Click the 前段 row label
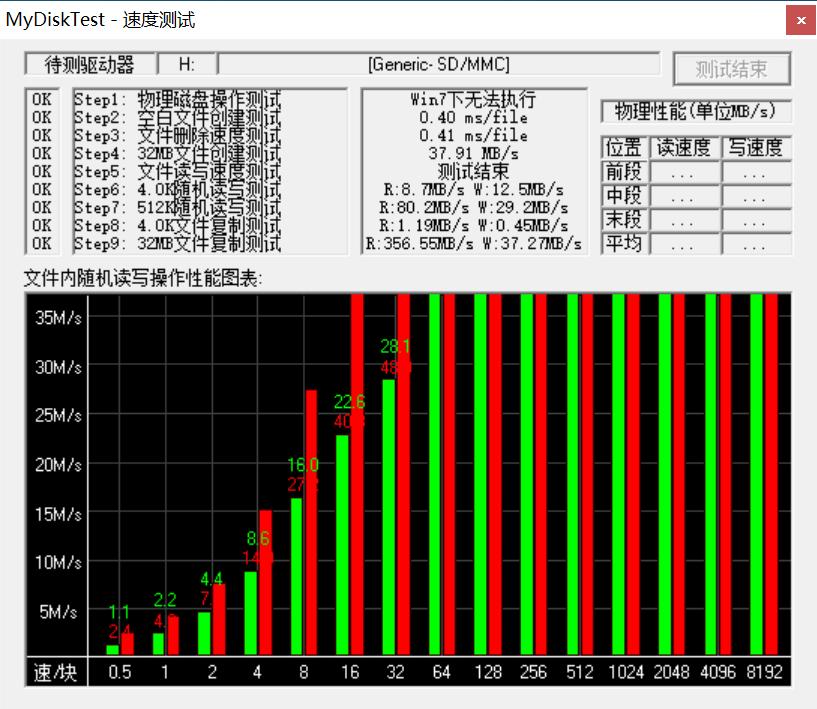Viewport: 817px width, 709px height. click(x=624, y=172)
